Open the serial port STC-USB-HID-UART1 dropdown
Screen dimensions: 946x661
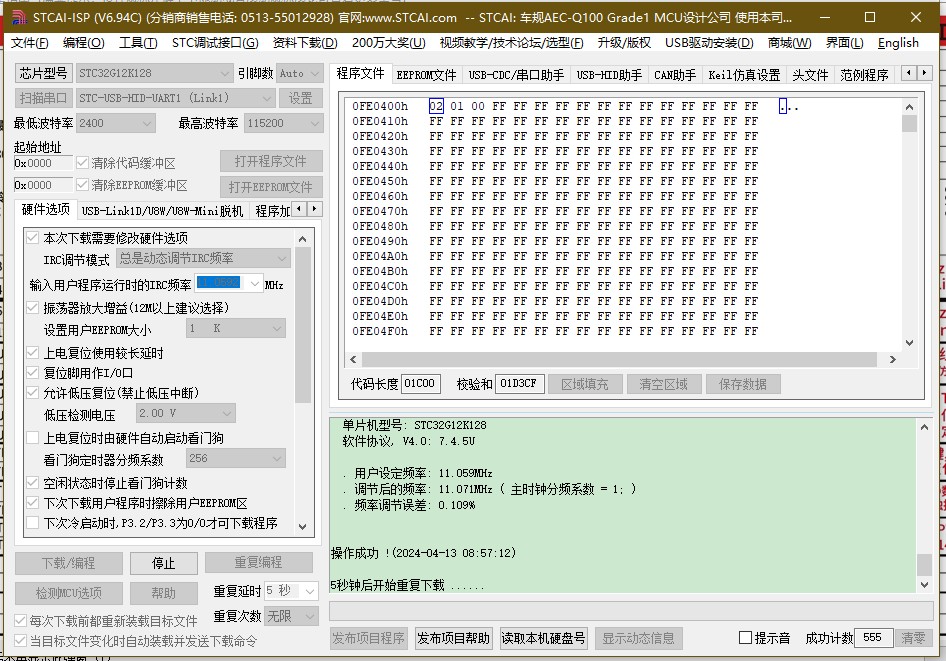click(175, 98)
